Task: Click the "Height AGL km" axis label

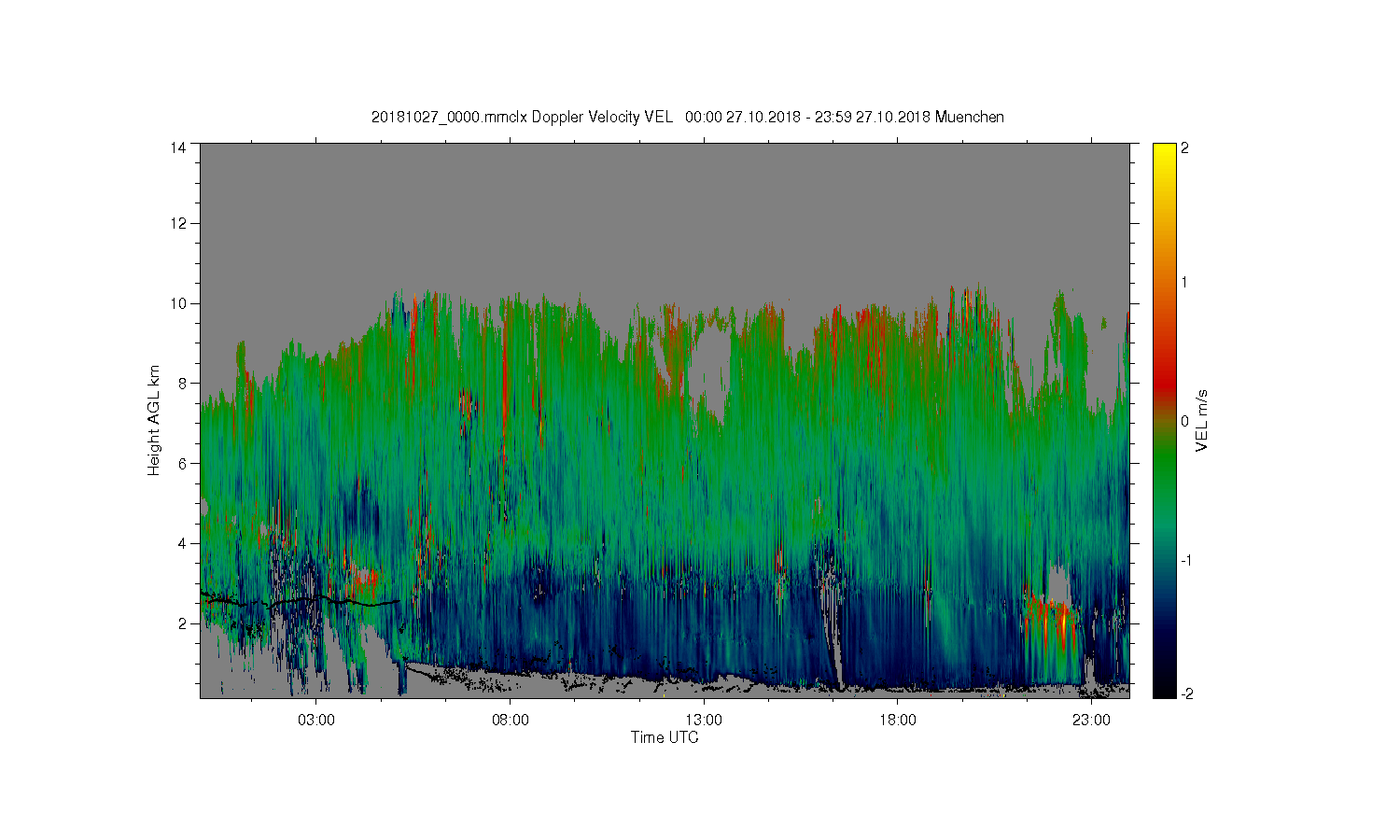Action: tap(154, 420)
